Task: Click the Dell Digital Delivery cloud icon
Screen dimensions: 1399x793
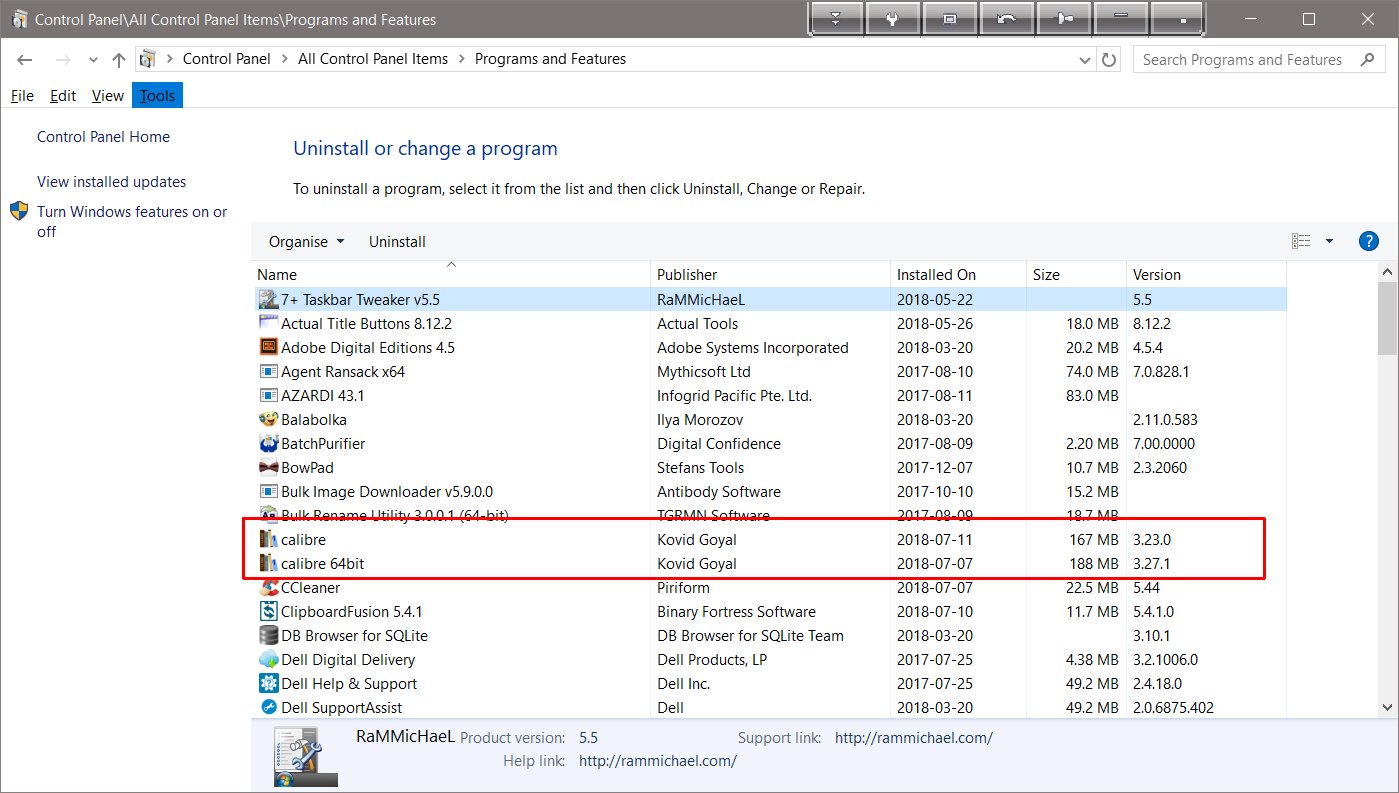Action: [268, 659]
